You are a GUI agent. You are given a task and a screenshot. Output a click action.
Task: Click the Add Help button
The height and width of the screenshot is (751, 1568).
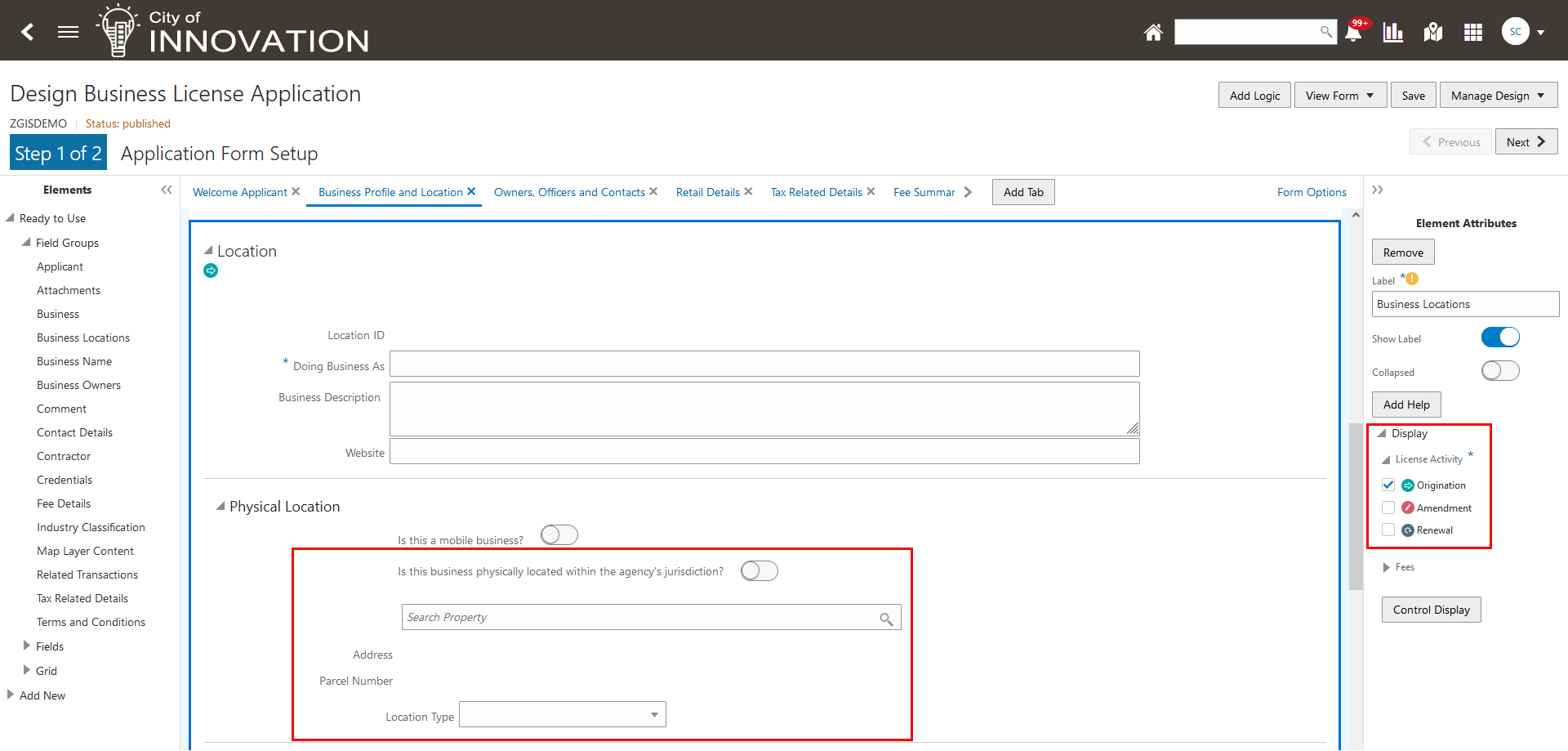tap(1406, 405)
